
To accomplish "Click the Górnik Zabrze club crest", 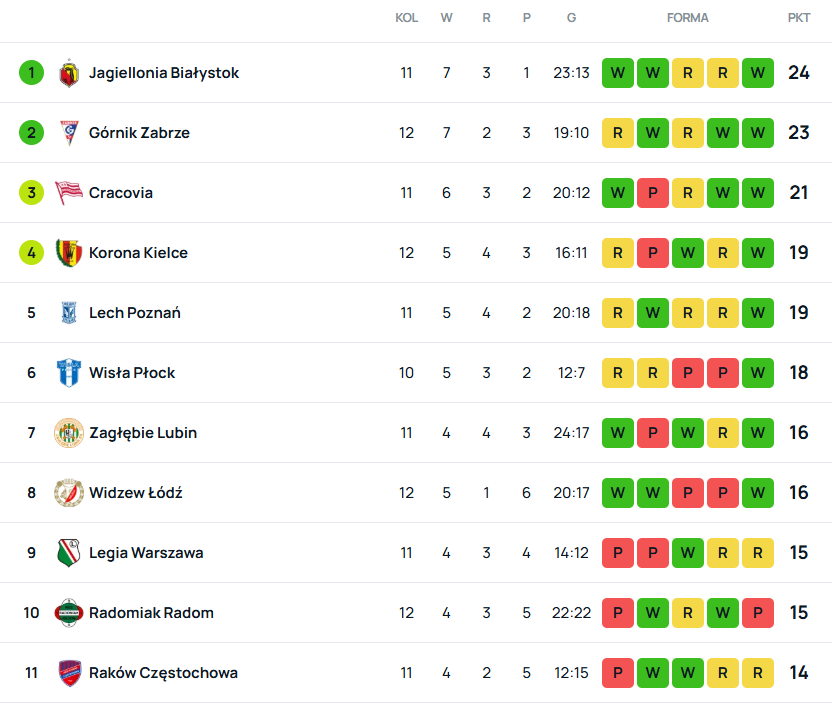I will click(68, 133).
